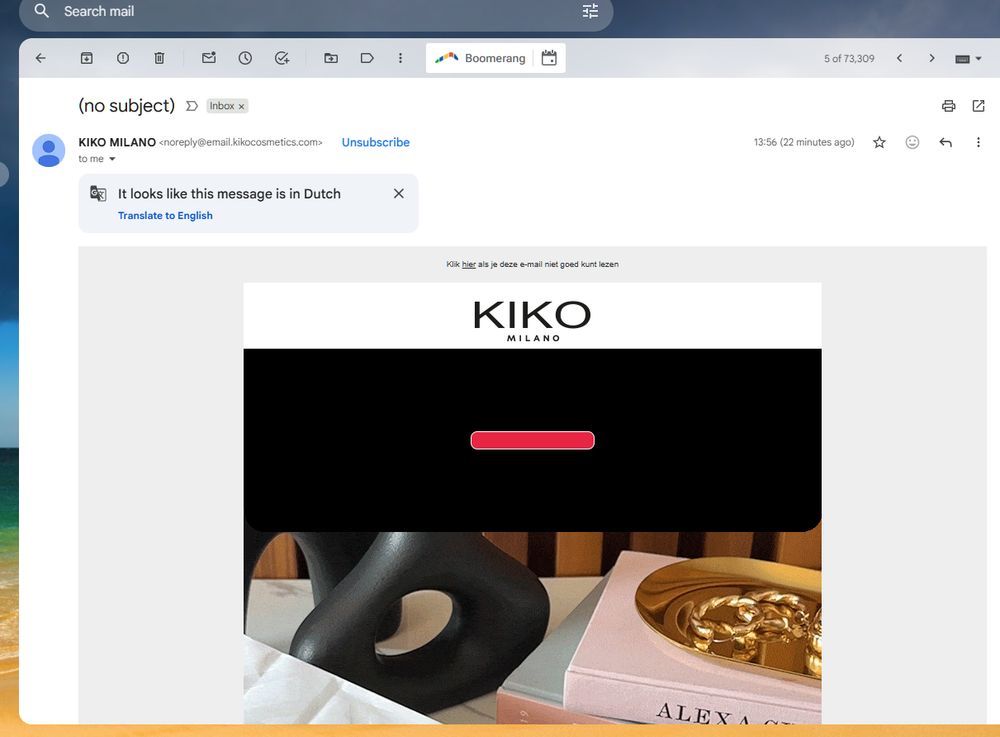Screen dimensions: 1000x737
Task: Click the '5 of 73,309' counter
Action: click(849, 59)
